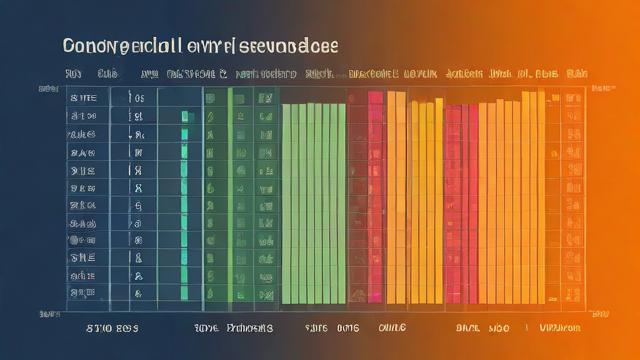This screenshot has height=360, width=640.
Task: Click the large chart title heading
Action: pyautogui.click(x=200, y=46)
